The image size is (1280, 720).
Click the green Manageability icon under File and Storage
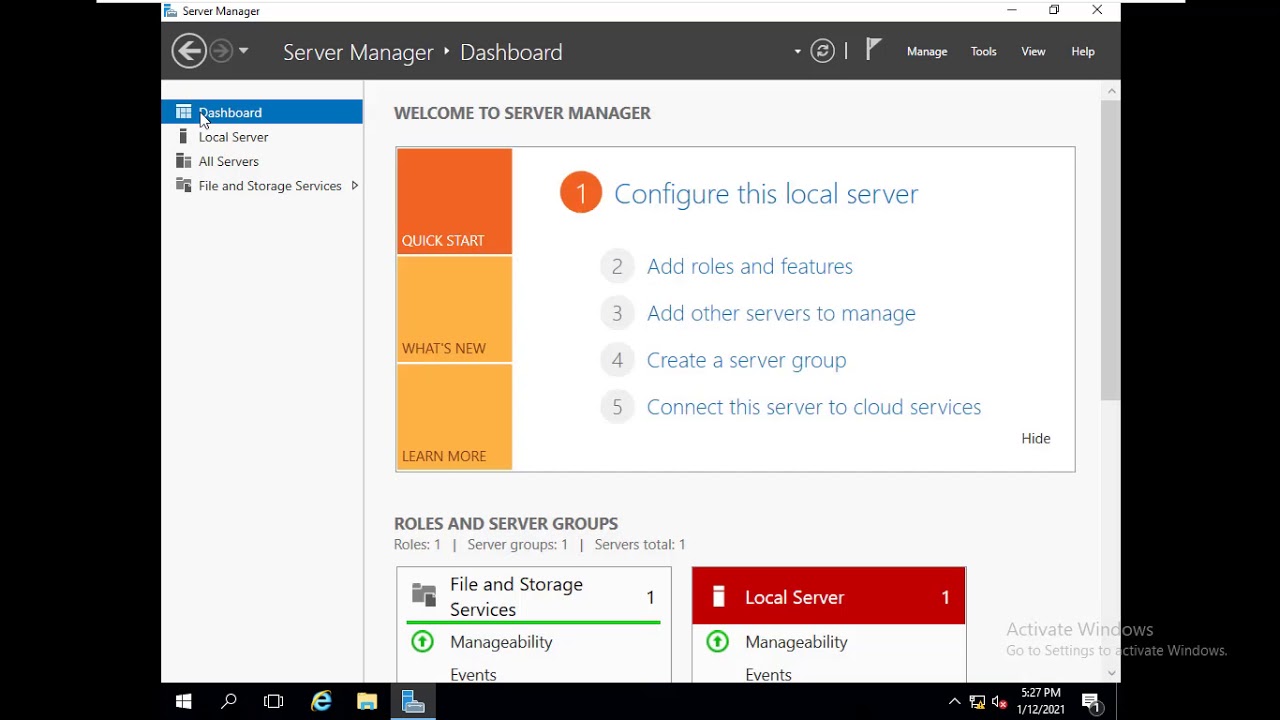(423, 641)
